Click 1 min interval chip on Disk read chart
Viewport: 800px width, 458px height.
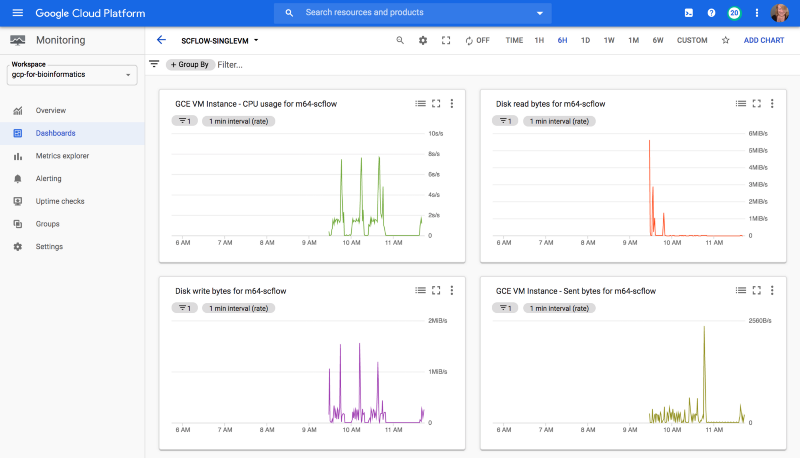(559, 121)
